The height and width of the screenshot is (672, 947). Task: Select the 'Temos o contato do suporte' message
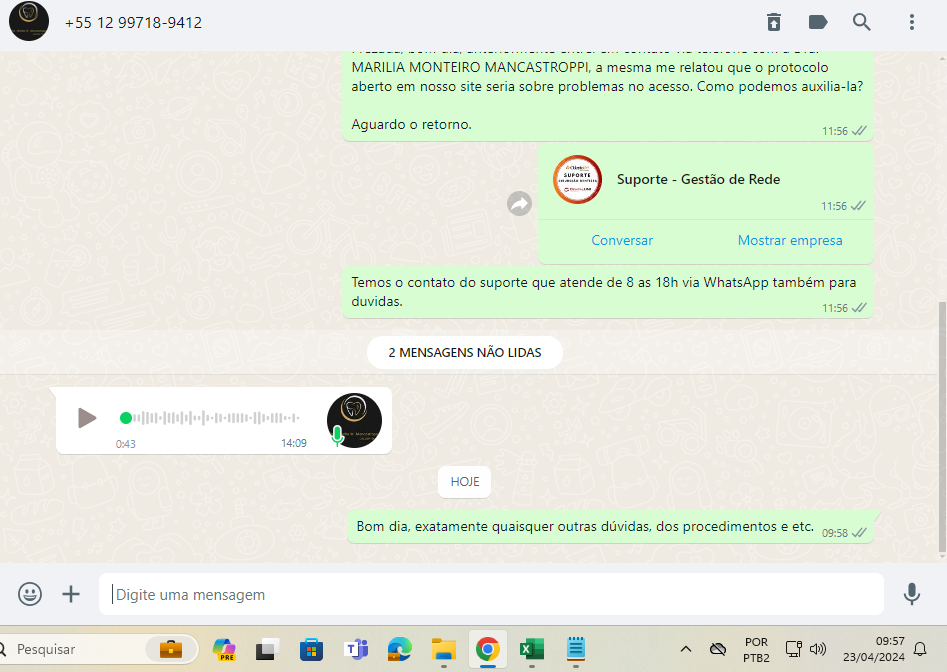608,292
